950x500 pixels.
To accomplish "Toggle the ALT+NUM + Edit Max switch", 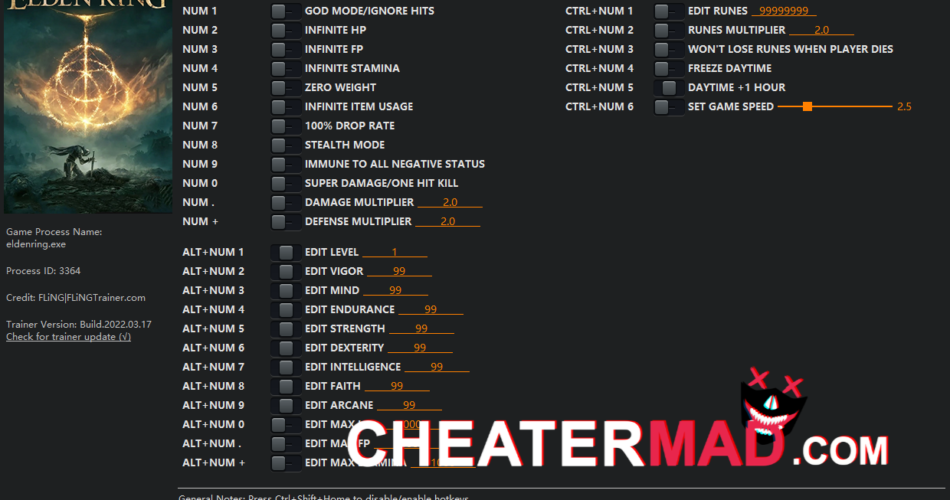I will [285, 463].
